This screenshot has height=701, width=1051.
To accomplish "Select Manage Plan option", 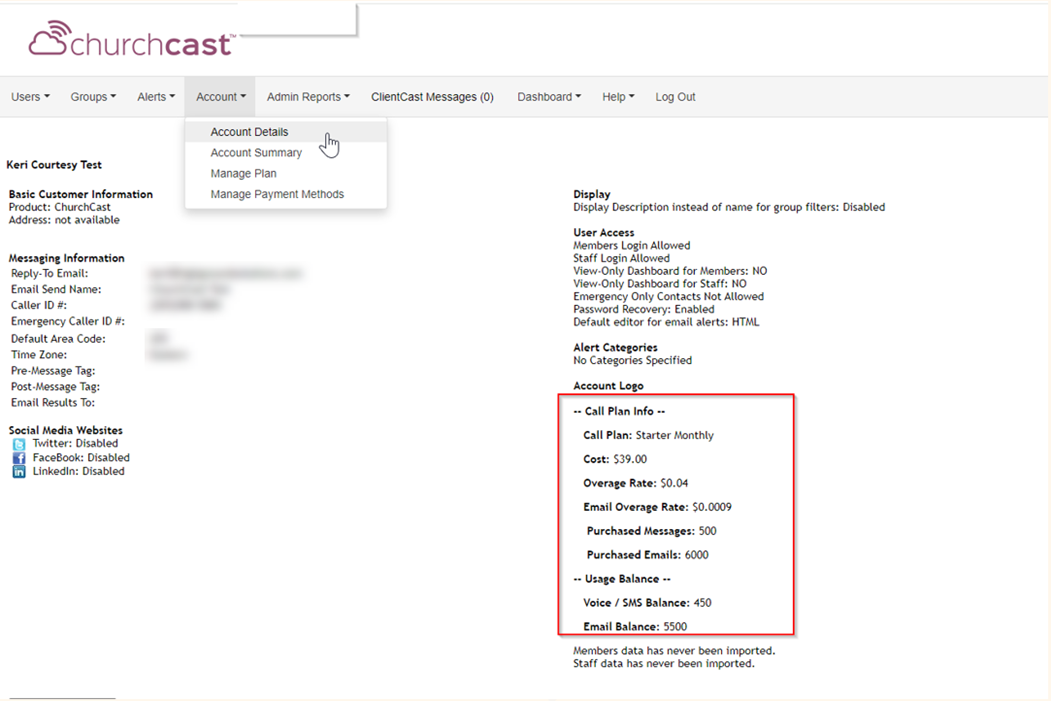I will (243, 174).
